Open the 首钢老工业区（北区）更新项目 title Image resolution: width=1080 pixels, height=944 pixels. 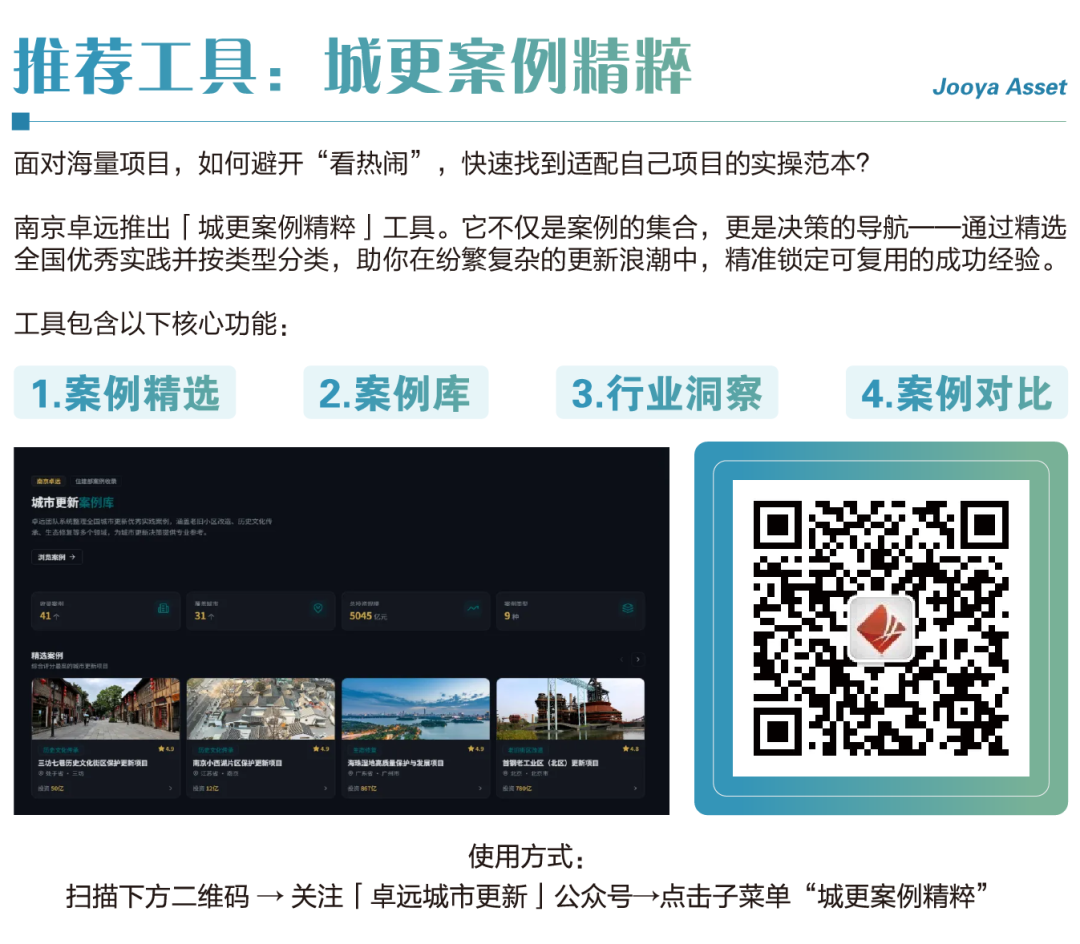click(550, 763)
